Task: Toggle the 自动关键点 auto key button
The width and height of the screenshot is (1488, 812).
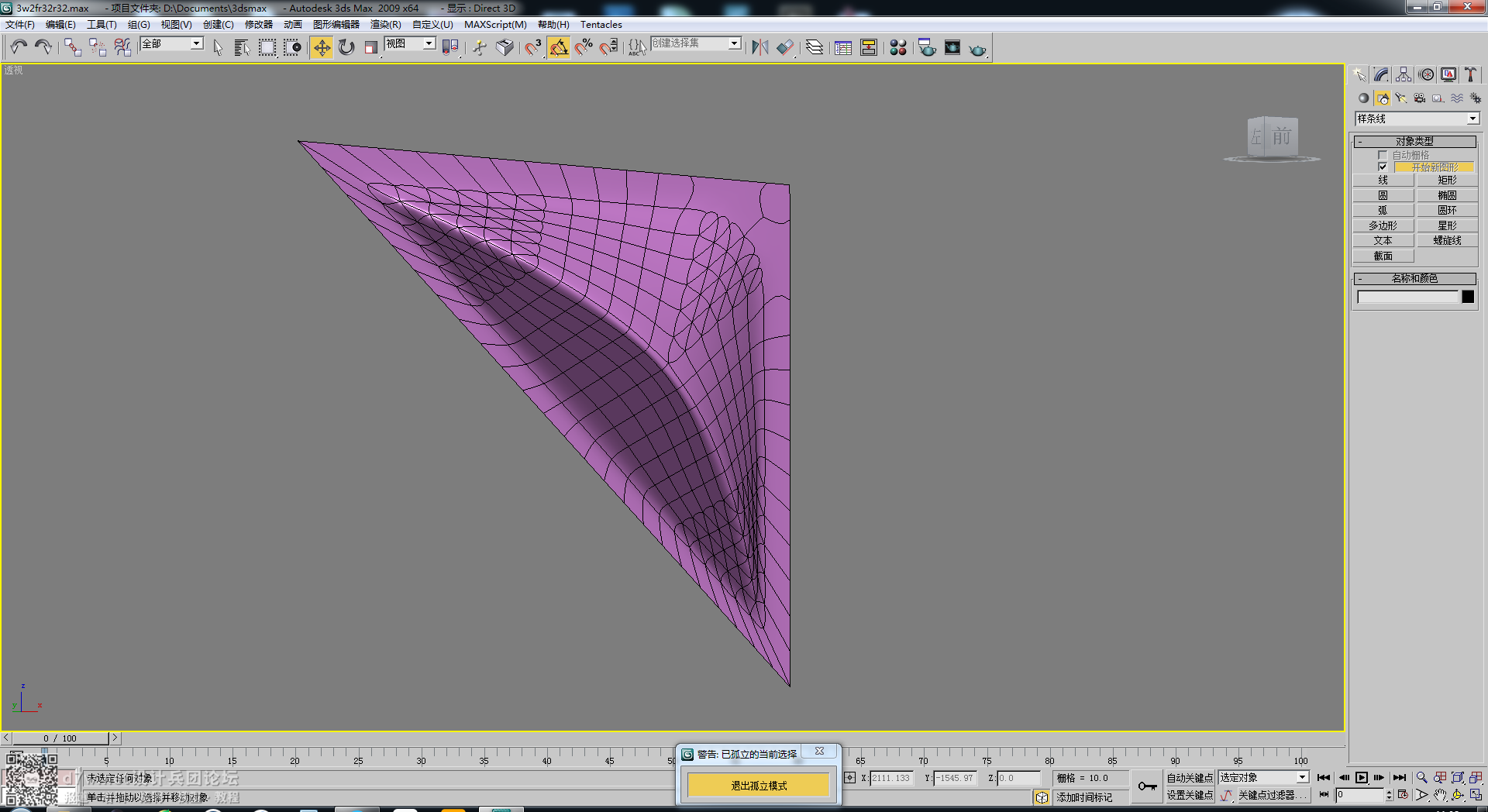Action: coord(1190,777)
